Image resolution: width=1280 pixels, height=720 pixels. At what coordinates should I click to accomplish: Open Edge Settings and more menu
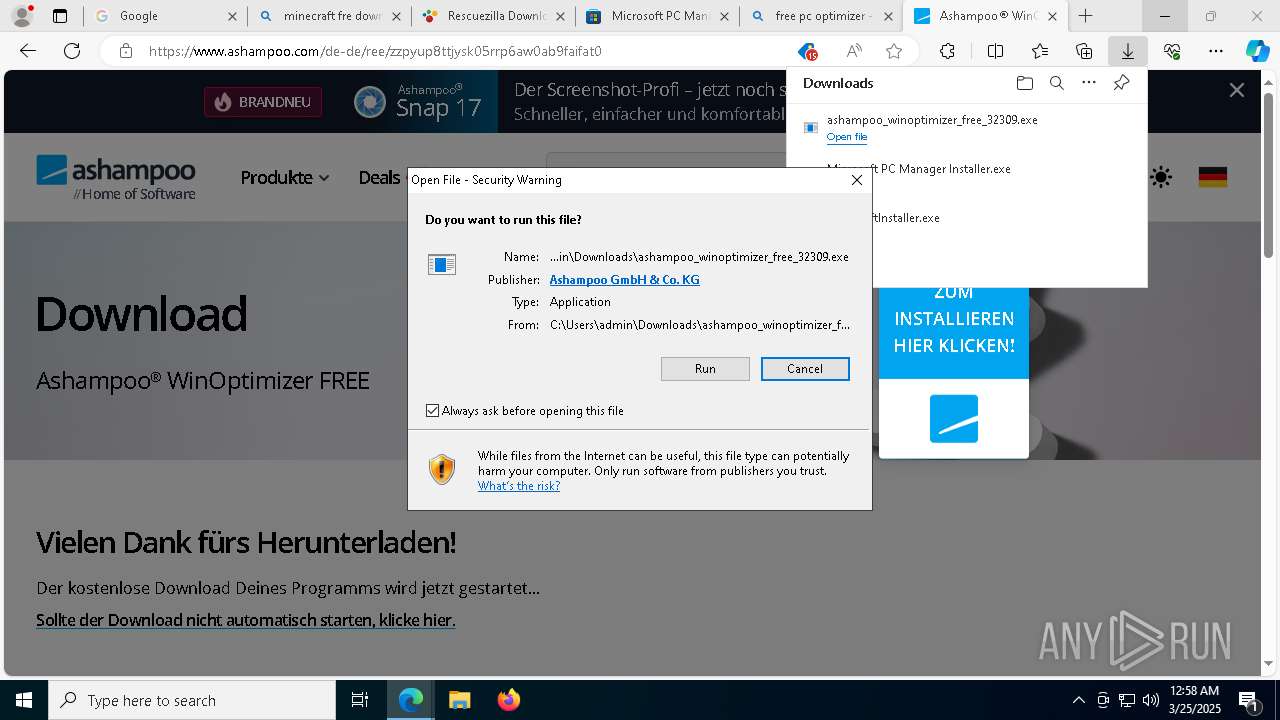coord(1216,51)
